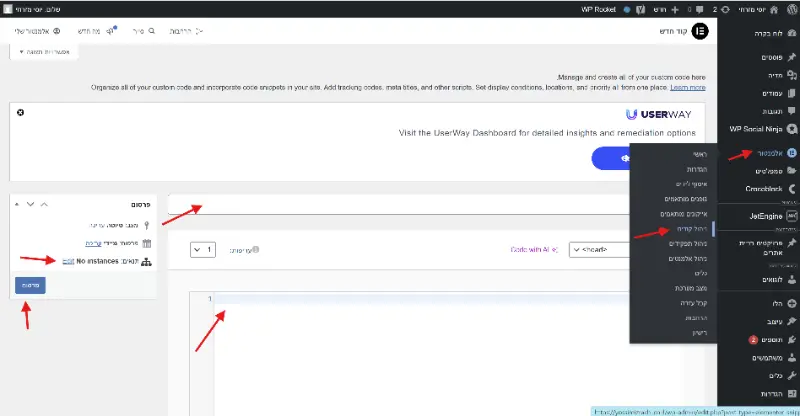Viewport: 800px width, 416px height.
Task: Edit conditions link next to 'No instances'
Action: pos(68,261)
